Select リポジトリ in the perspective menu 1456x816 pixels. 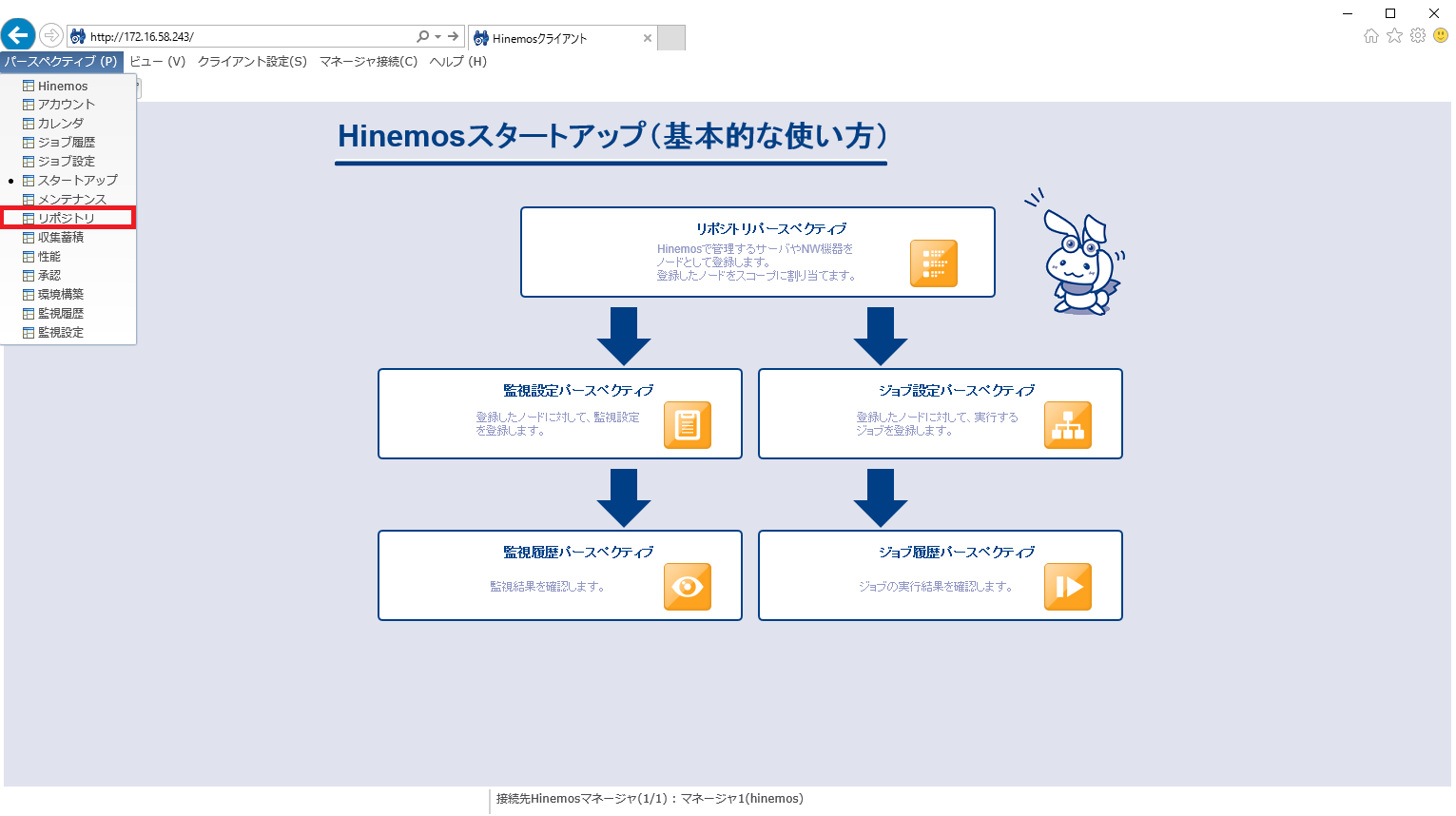[x=68, y=218]
